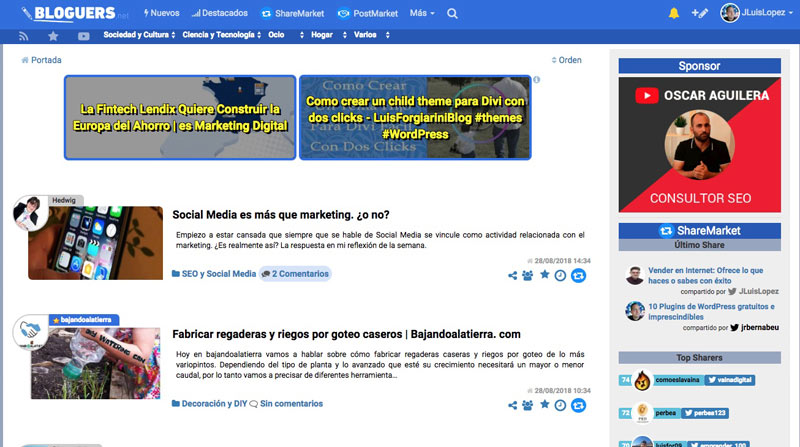The image size is (800, 447).
Task: Click group icon on Social Media post
Action: coord(528,276)
